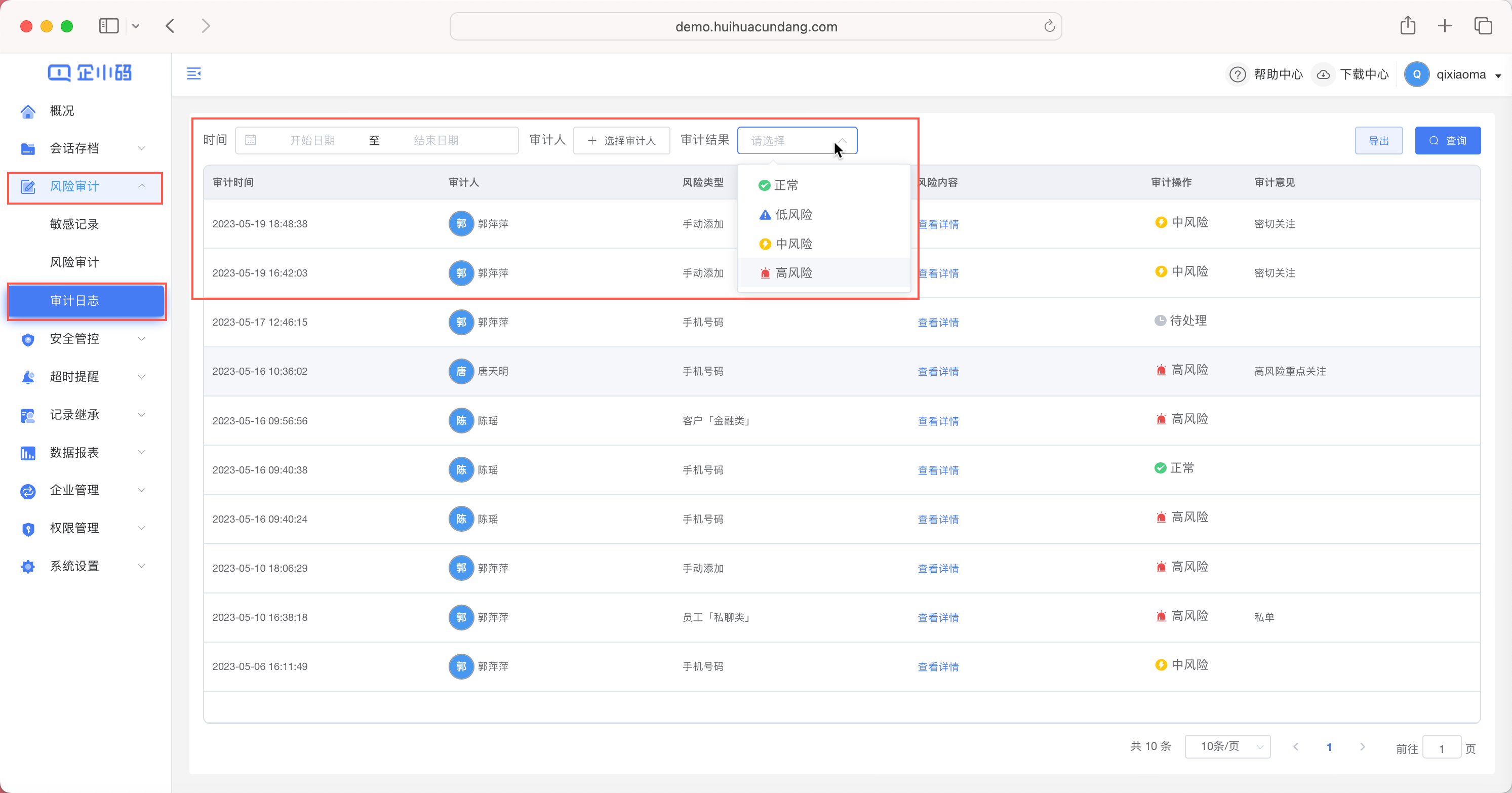Open the 审计结果 select dropdown
1512x793 pixels.
797,140
